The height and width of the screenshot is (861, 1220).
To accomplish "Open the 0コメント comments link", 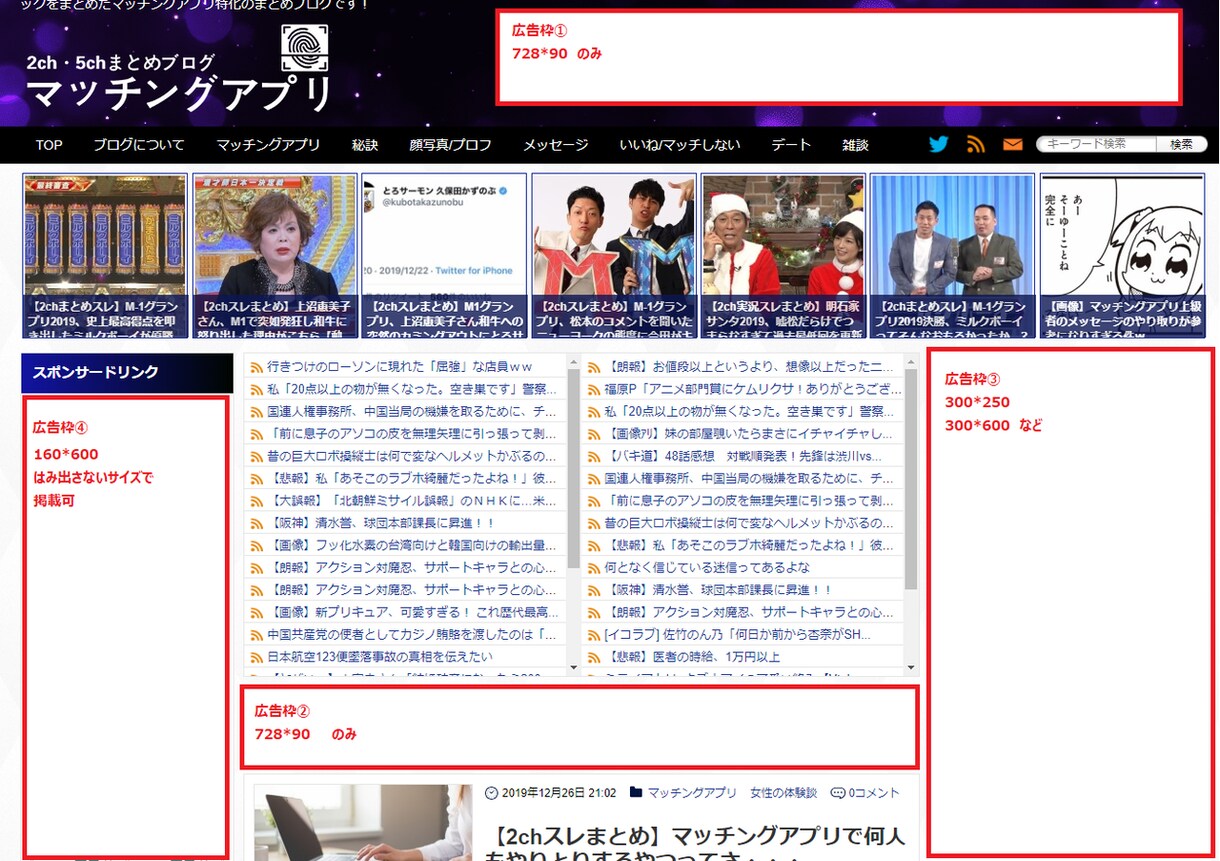I will point(874,793).
